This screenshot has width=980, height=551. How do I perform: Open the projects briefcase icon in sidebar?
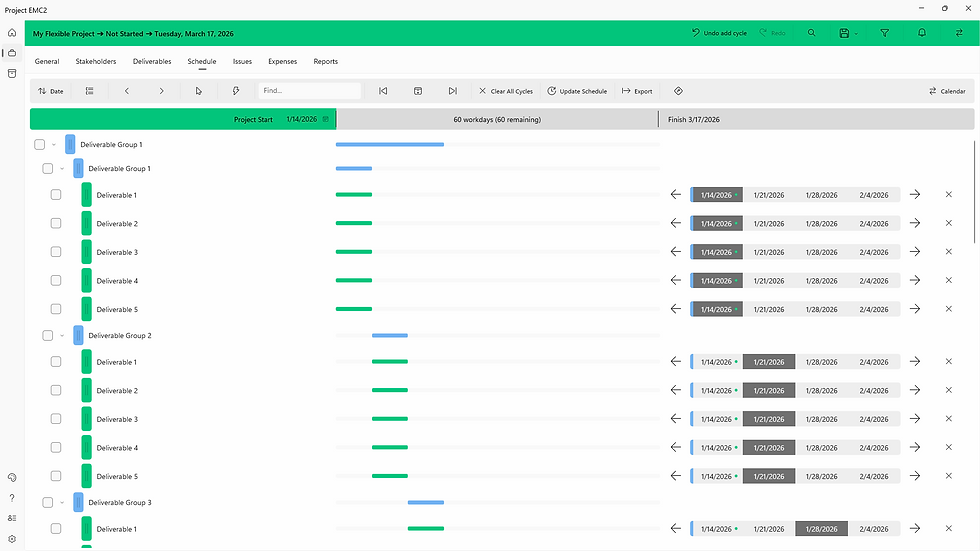click(x=12, y=53)
